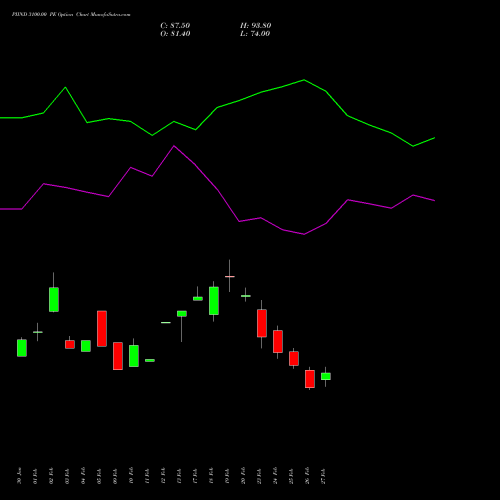Click the low price value L: 74.00
Image resolution: width=500 pixels, height=500 pixels.
pyautogui.click(x=255, y=34)
